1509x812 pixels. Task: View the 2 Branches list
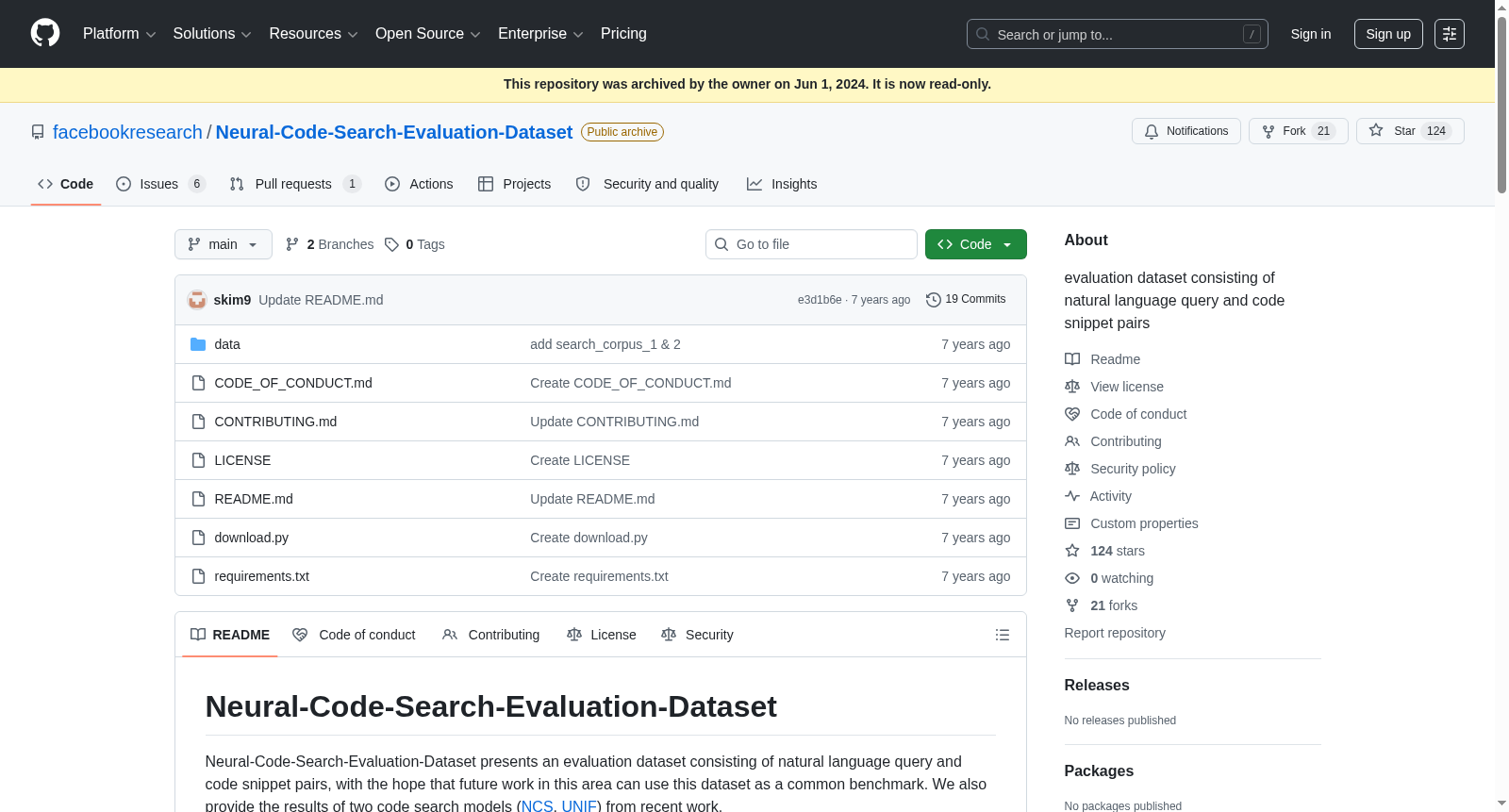[x=330, y=244]
